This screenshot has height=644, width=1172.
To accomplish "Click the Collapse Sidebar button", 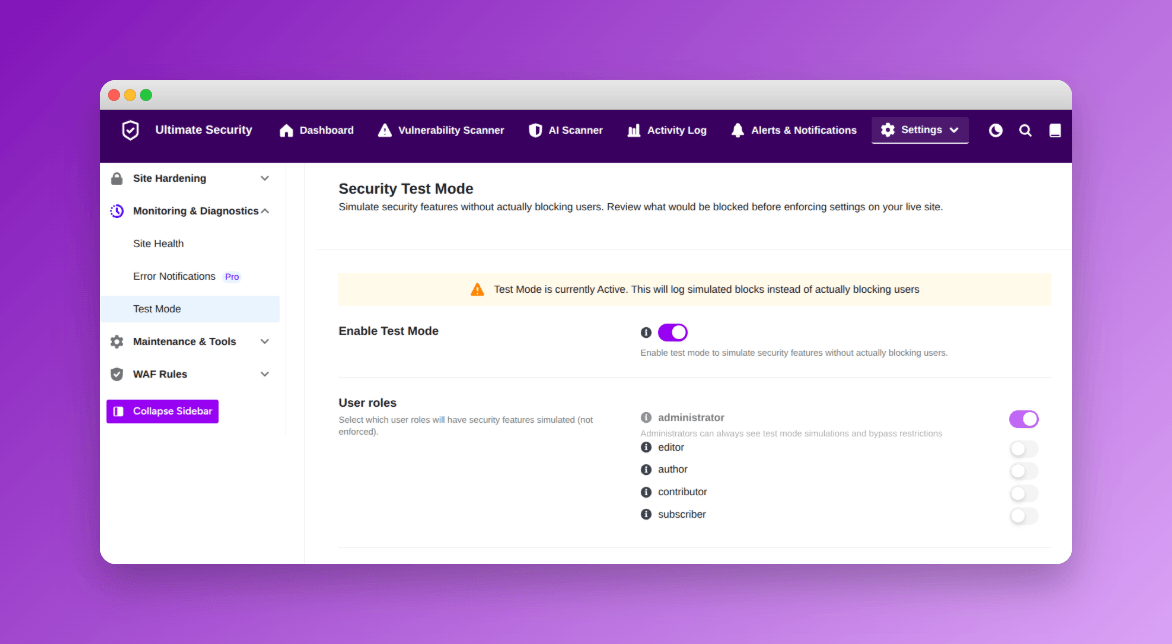I will tap(162, 412).
